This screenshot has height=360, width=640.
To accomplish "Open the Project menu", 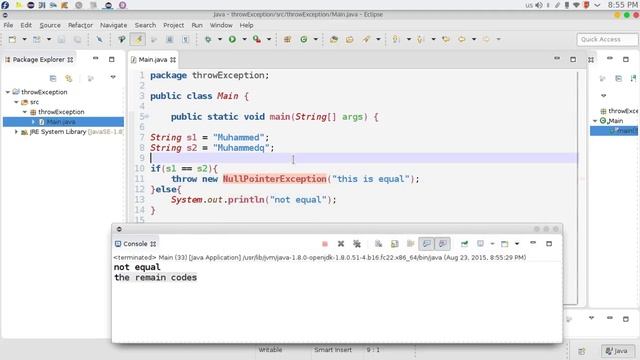I will click(173, 25).
